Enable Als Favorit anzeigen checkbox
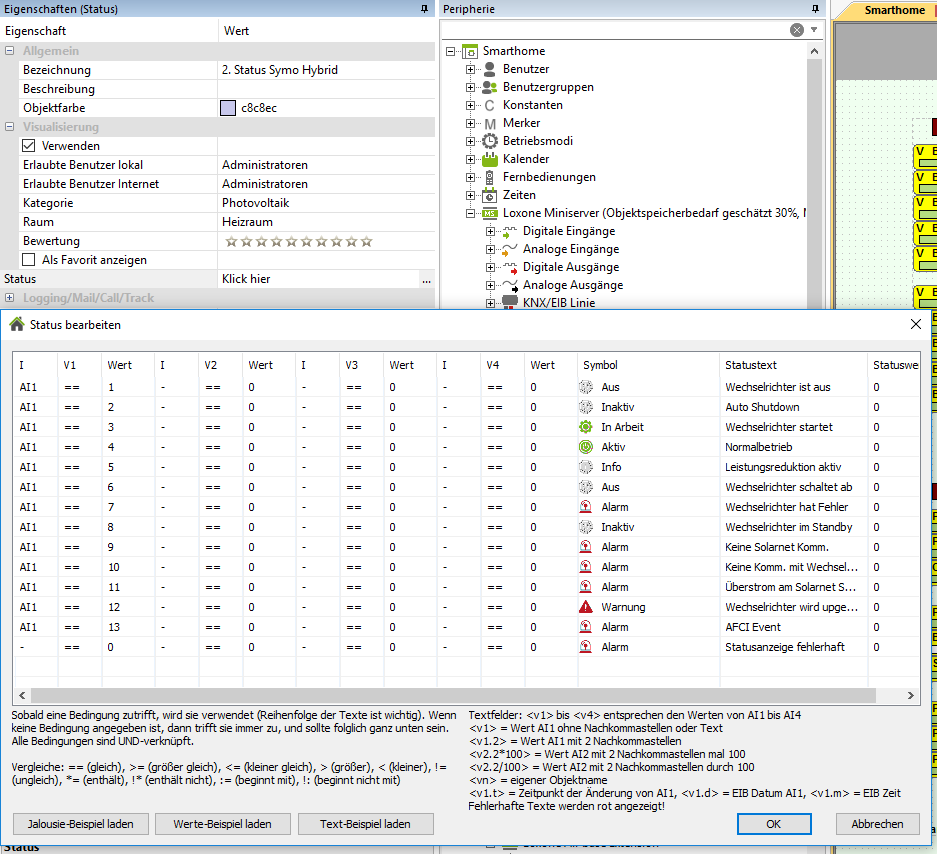 (29, 260)
